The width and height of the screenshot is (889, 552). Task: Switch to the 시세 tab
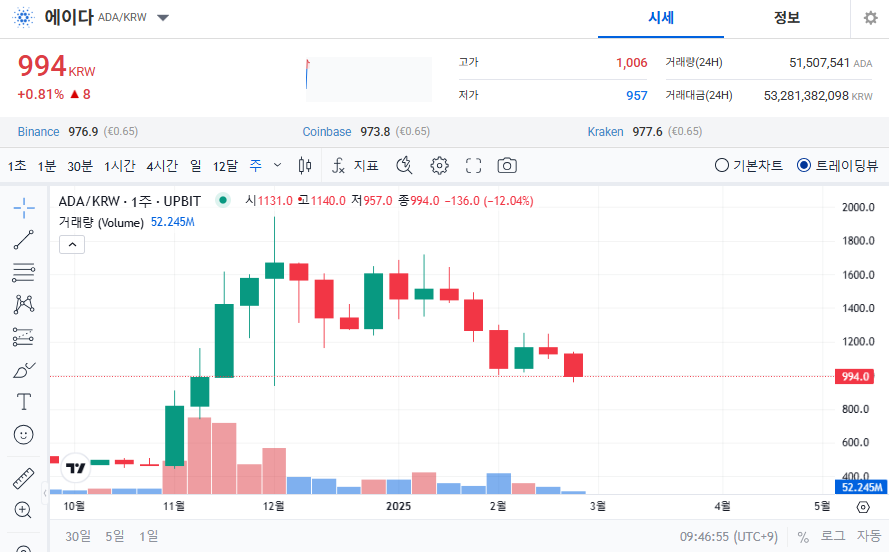click(x=661, y=18)
